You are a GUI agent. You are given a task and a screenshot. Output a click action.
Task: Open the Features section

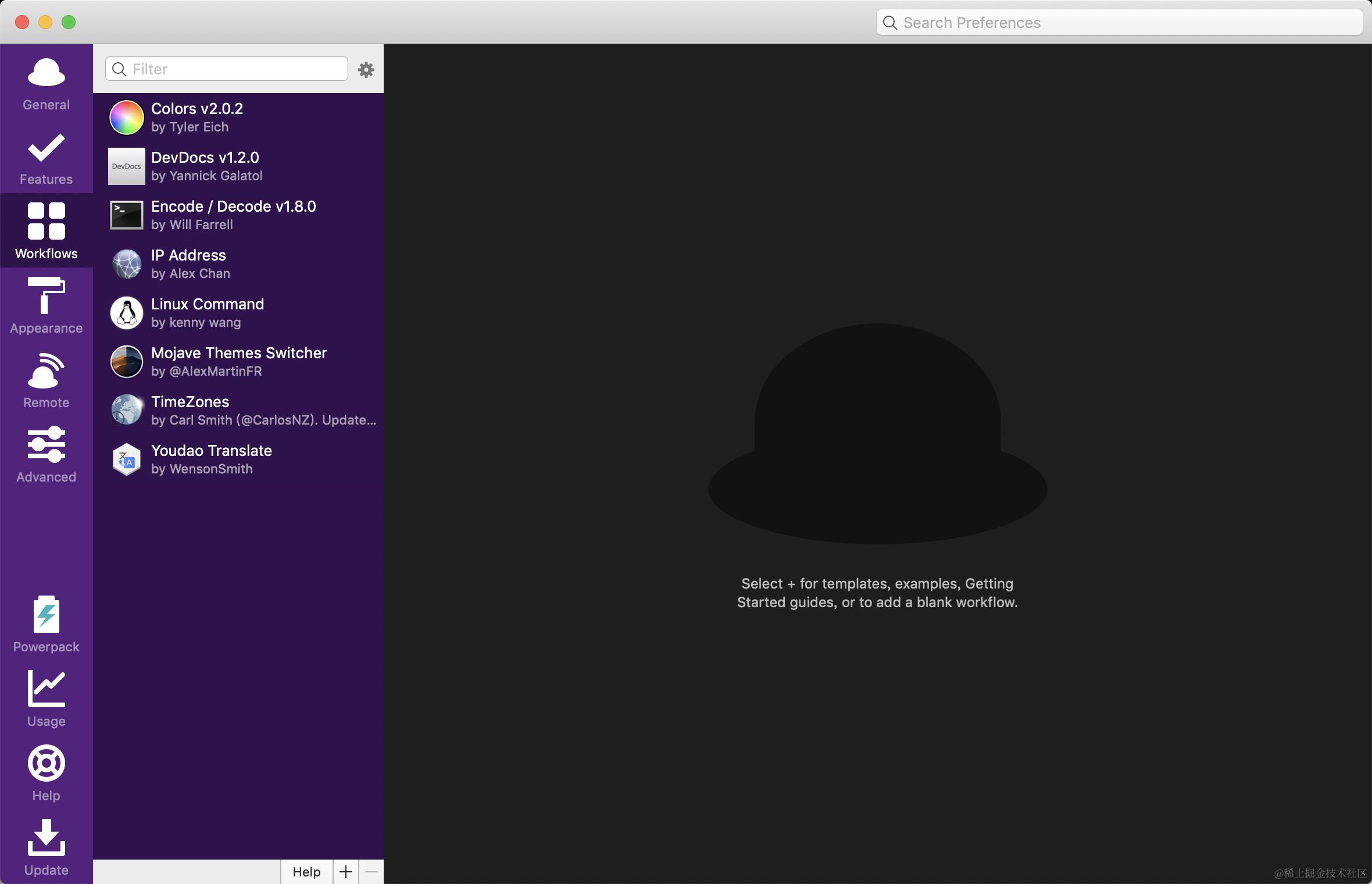point(46,158)
